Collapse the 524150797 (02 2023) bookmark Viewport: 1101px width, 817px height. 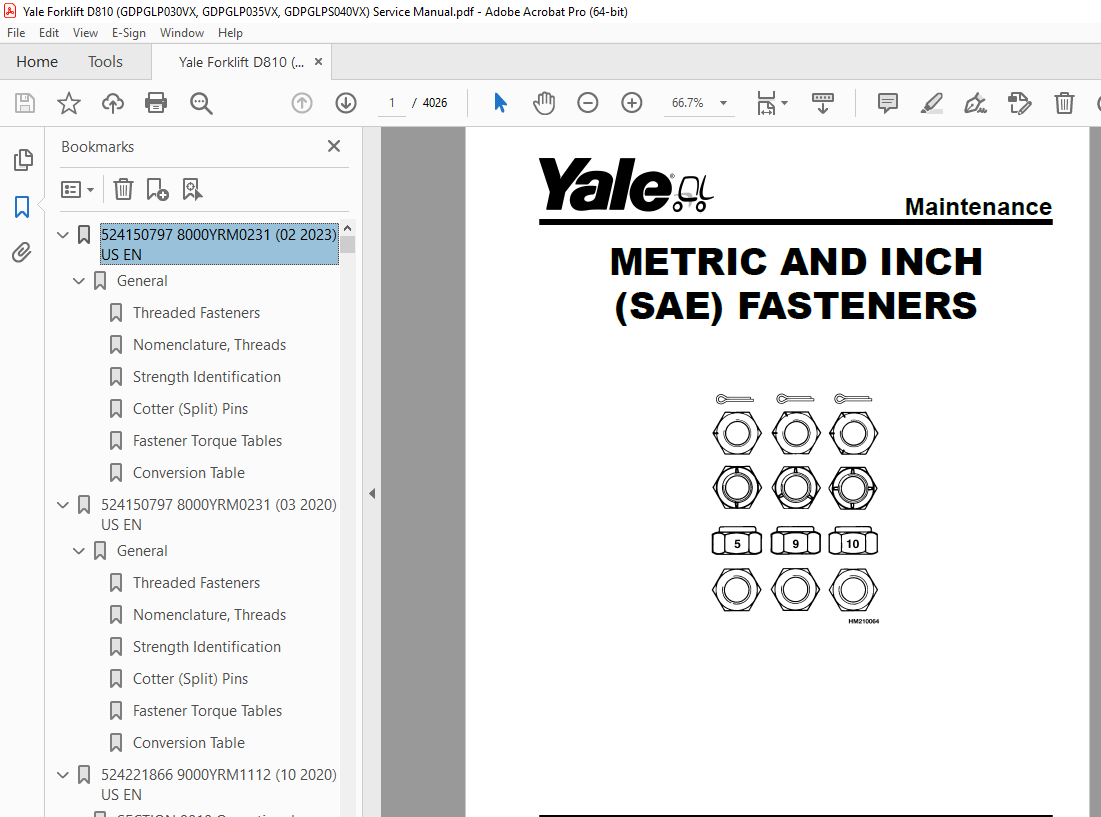(x=62, y=235)
